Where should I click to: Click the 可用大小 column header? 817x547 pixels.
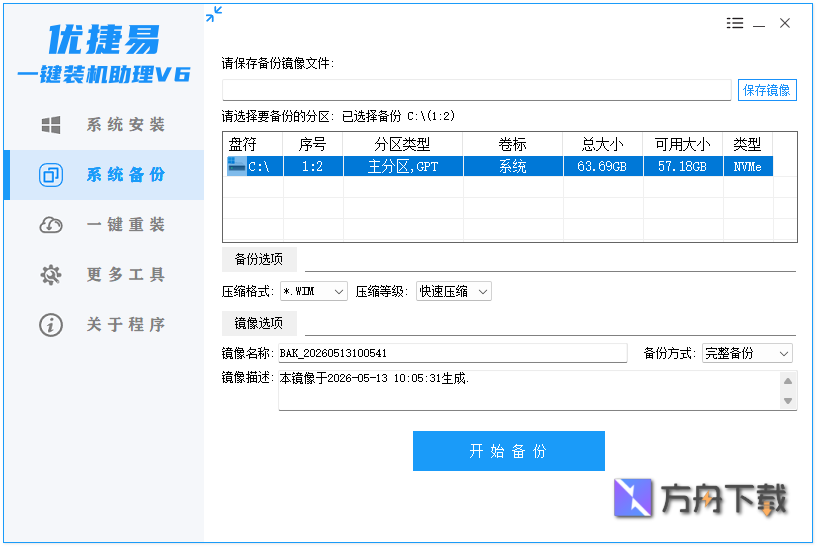pyautogui.click(x=683, y=144)
